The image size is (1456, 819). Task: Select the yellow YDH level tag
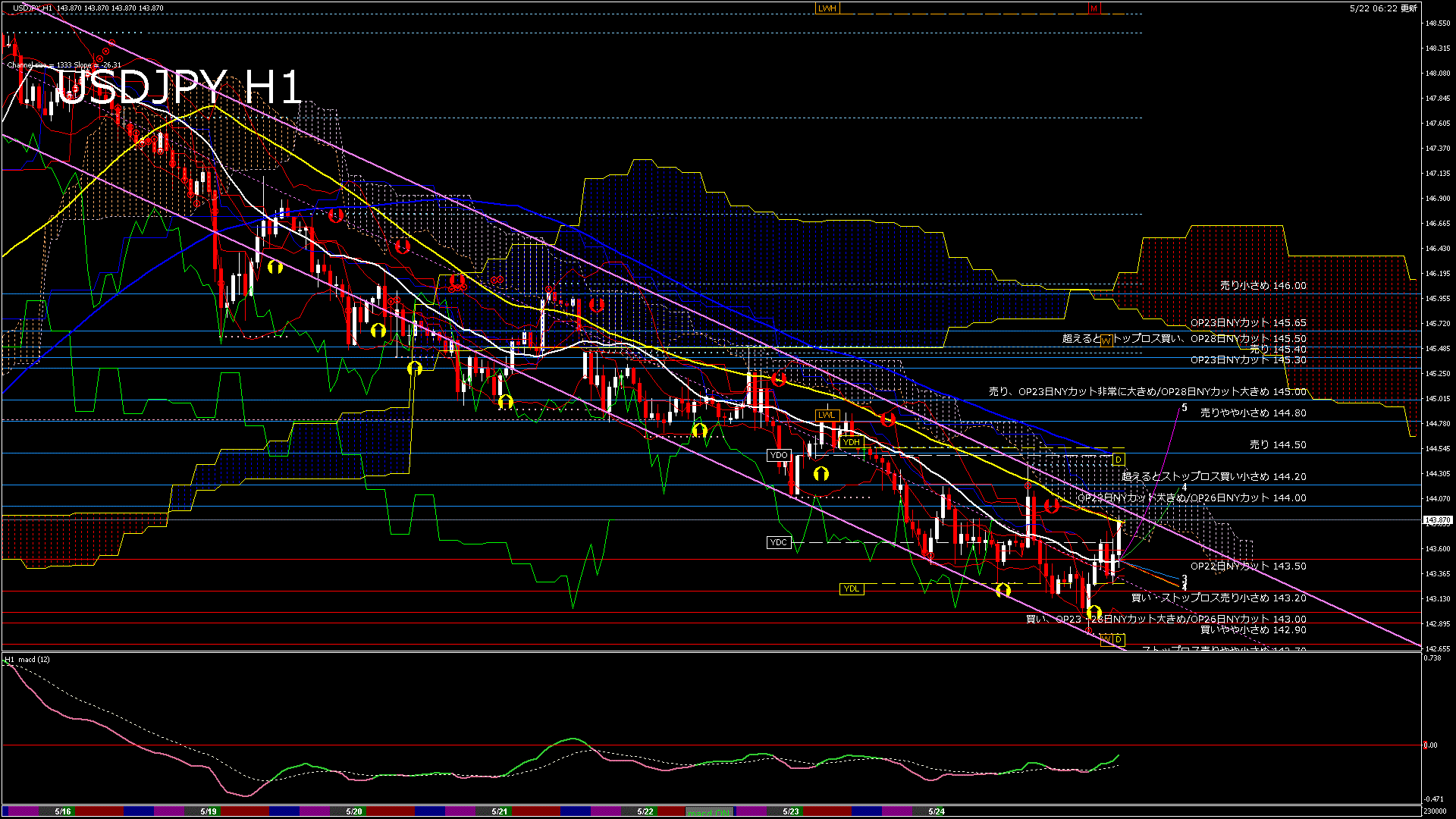[851, 442]
